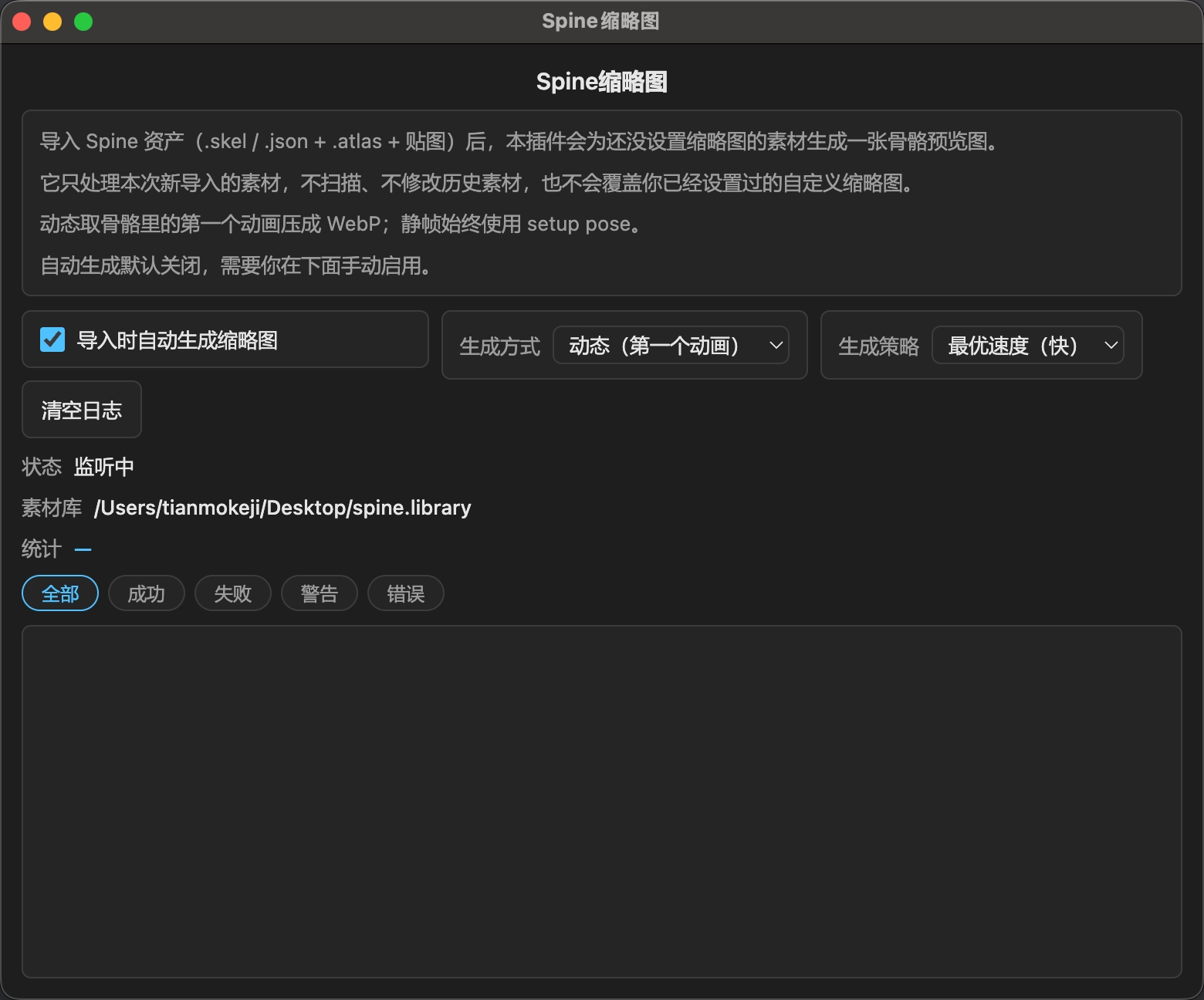Maximize the window with the green button
1204x1000 pixels.
(x=83, y=22)
